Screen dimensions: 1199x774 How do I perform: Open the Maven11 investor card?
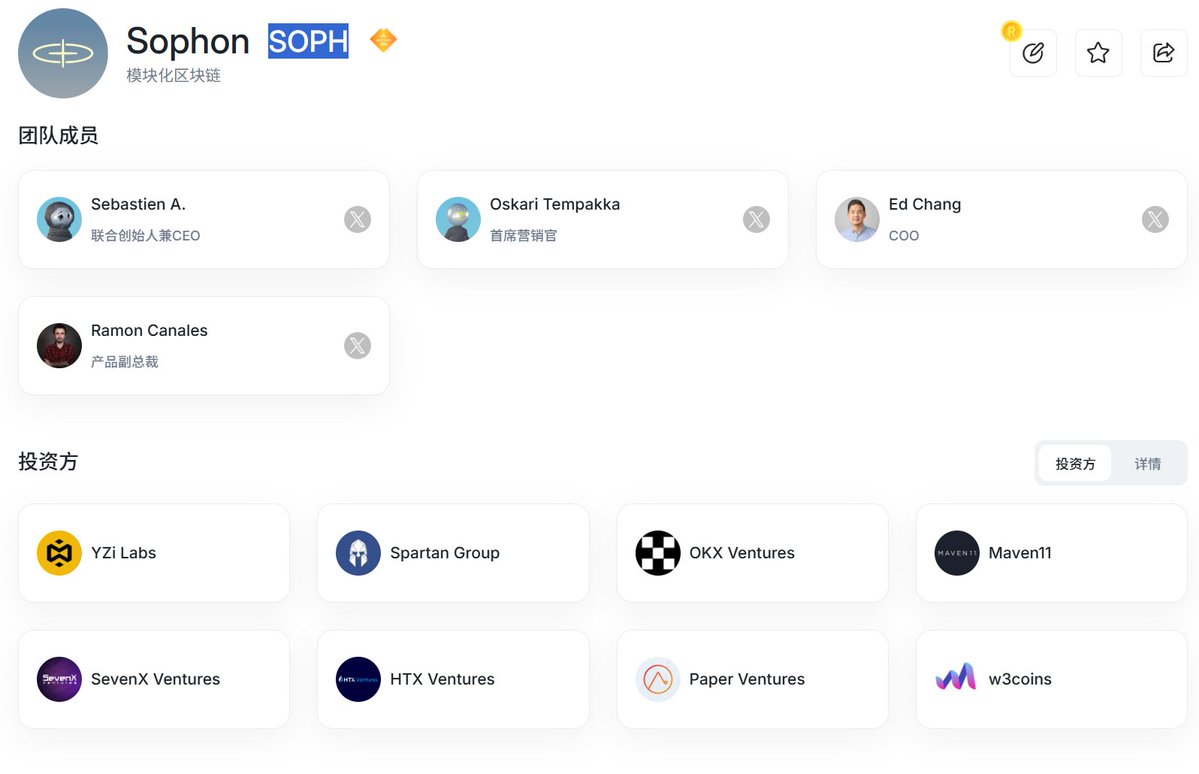(x=1051, y=553)
